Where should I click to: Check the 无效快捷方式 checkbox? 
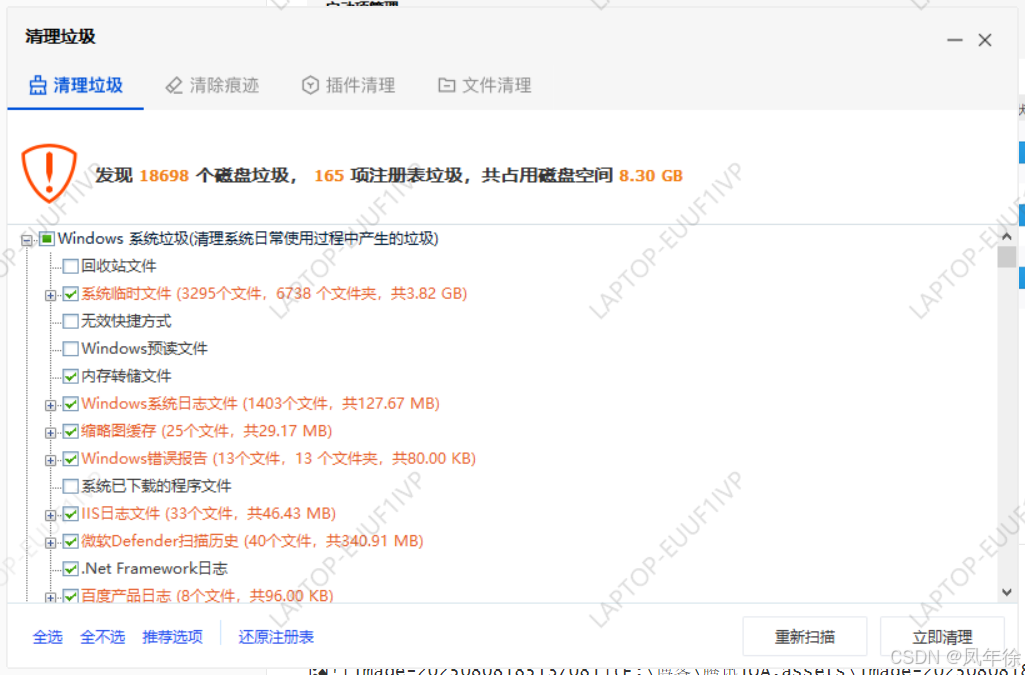(71, 321)
